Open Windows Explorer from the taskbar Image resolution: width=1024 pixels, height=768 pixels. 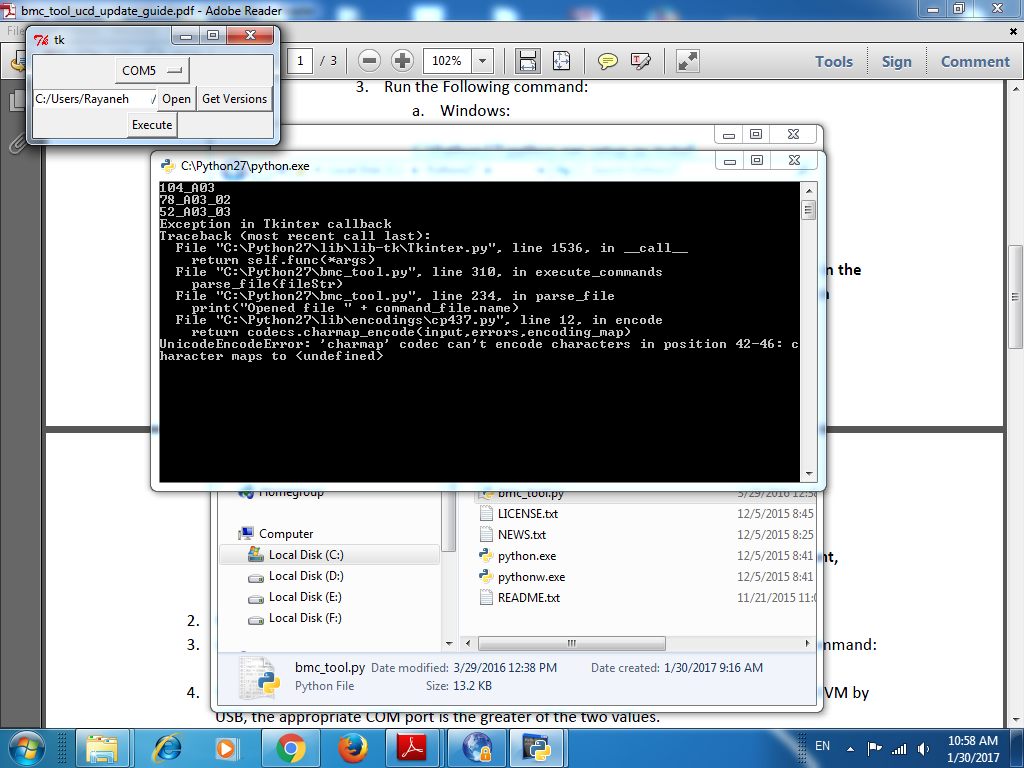coord(102,748)
